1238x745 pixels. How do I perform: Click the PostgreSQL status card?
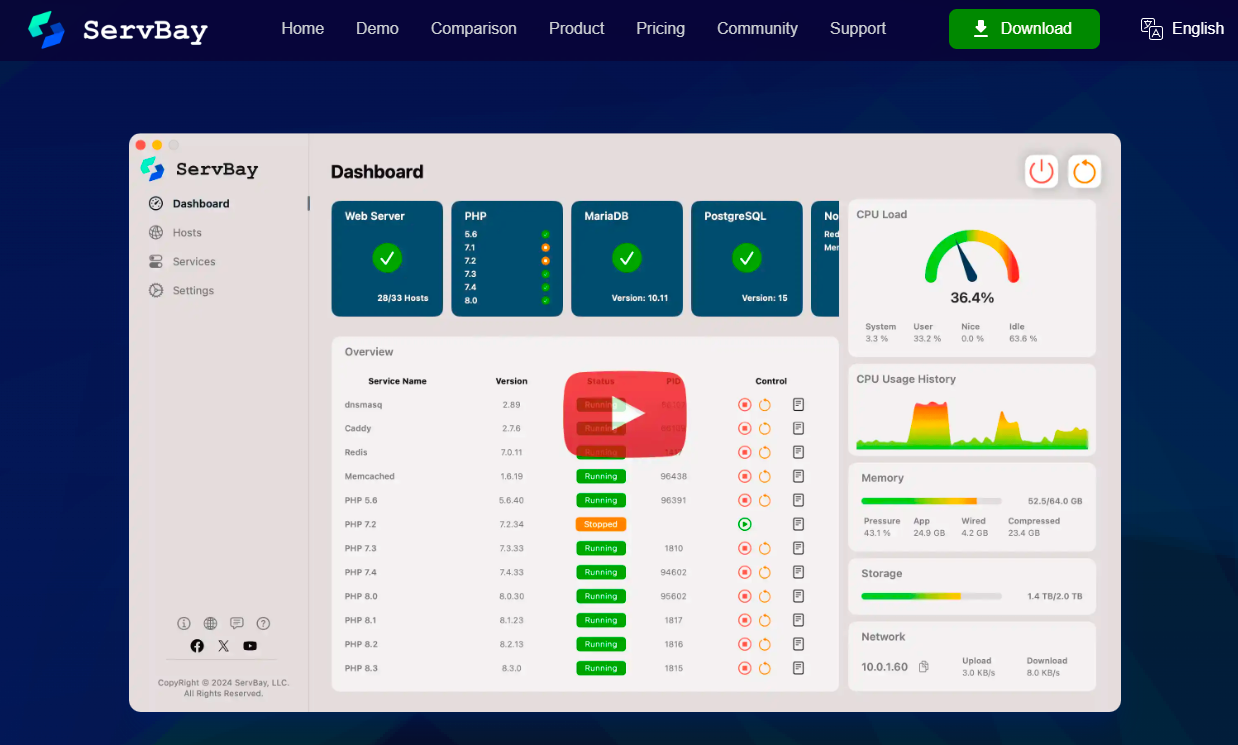coord(747,259)
